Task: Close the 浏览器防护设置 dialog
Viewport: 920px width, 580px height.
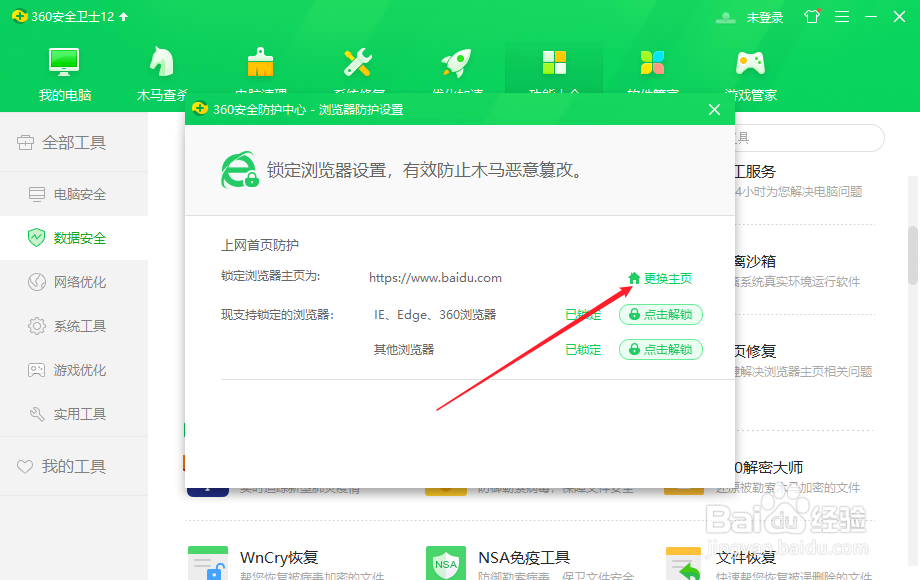Action: click(714, 110)
